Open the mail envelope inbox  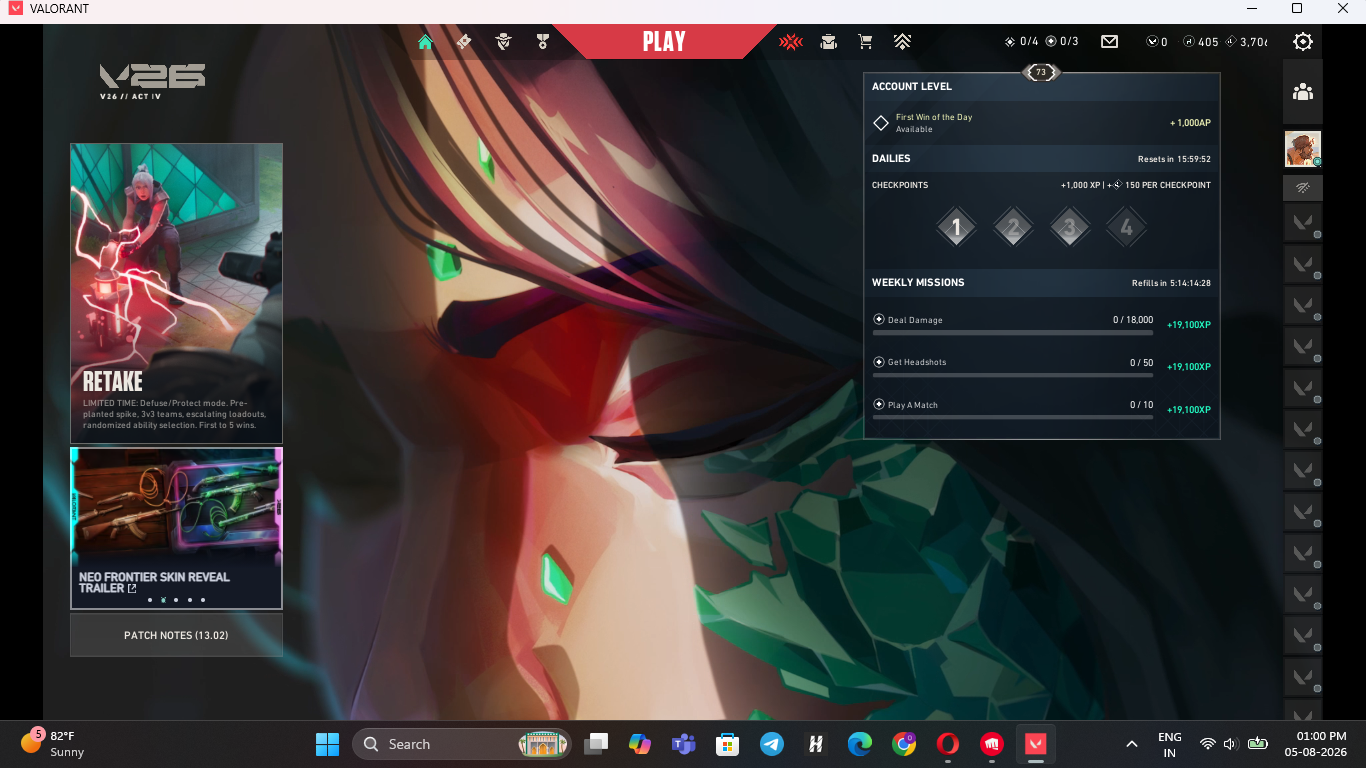click(x=1109, y=42)
